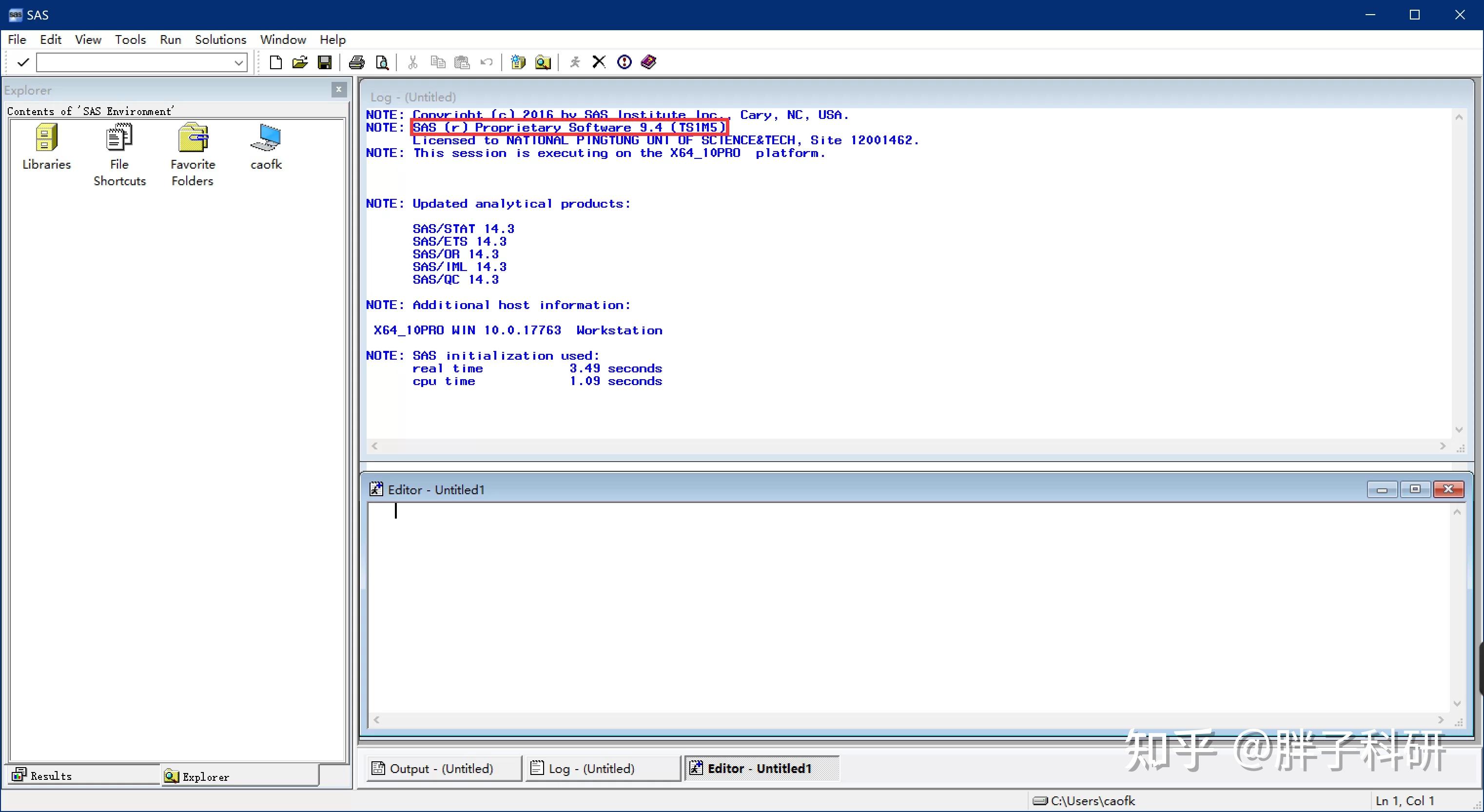1484x812 pixels.
Task: Click the Open file folder icon
Action: point(299,62)
